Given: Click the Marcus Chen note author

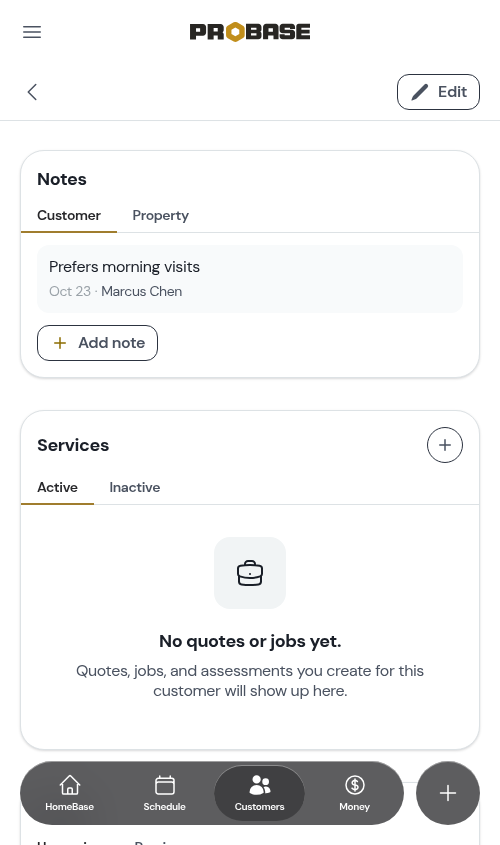Looking at the screenshot, I should tap(142, 292).
